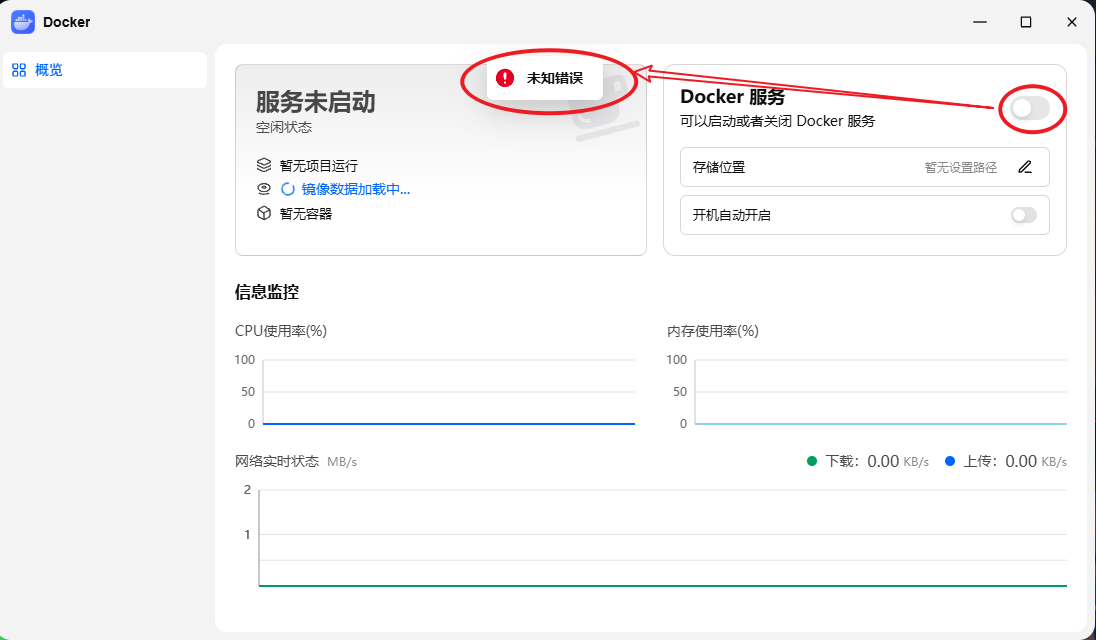Click the Docker whale app icon
This screenshot has height=640, width=1096.
(23, 22)
